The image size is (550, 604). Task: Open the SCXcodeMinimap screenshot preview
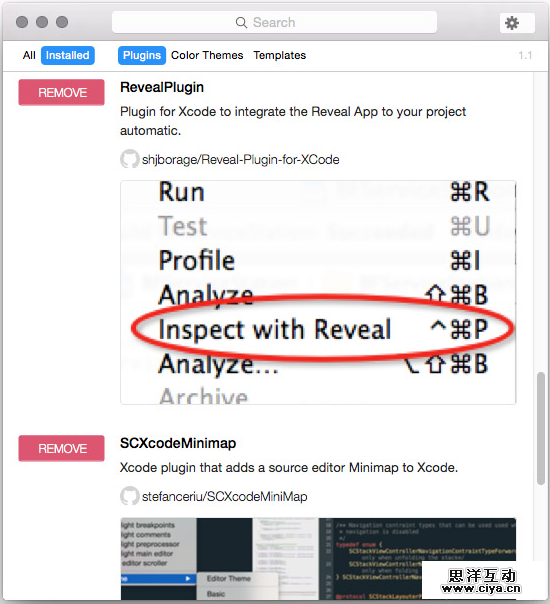coord(318,559)
